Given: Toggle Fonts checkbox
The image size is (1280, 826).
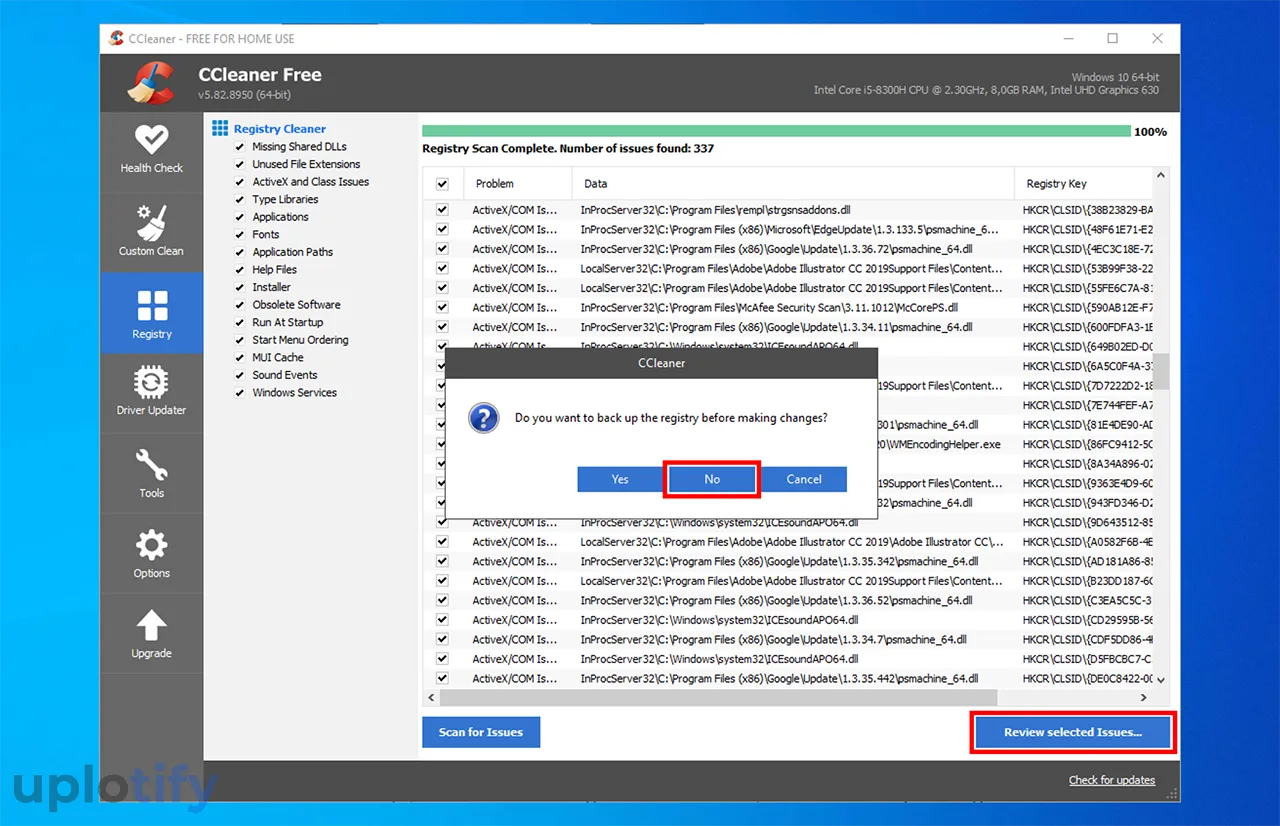Looking at the screenshot, I should [x=240, y=235].
